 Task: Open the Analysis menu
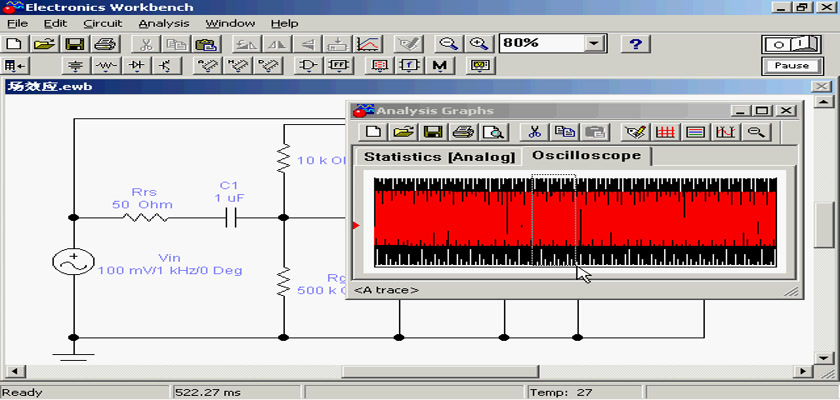point(163,22)
